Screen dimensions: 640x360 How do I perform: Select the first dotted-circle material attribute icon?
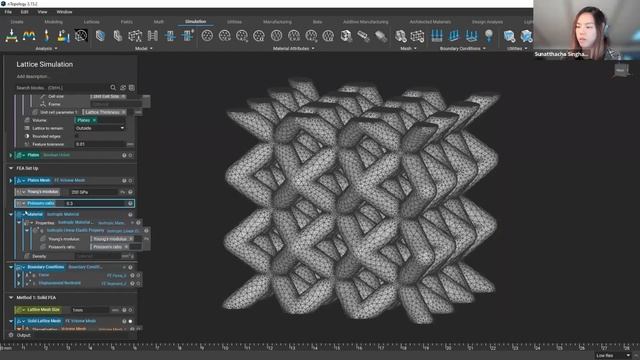207,36
